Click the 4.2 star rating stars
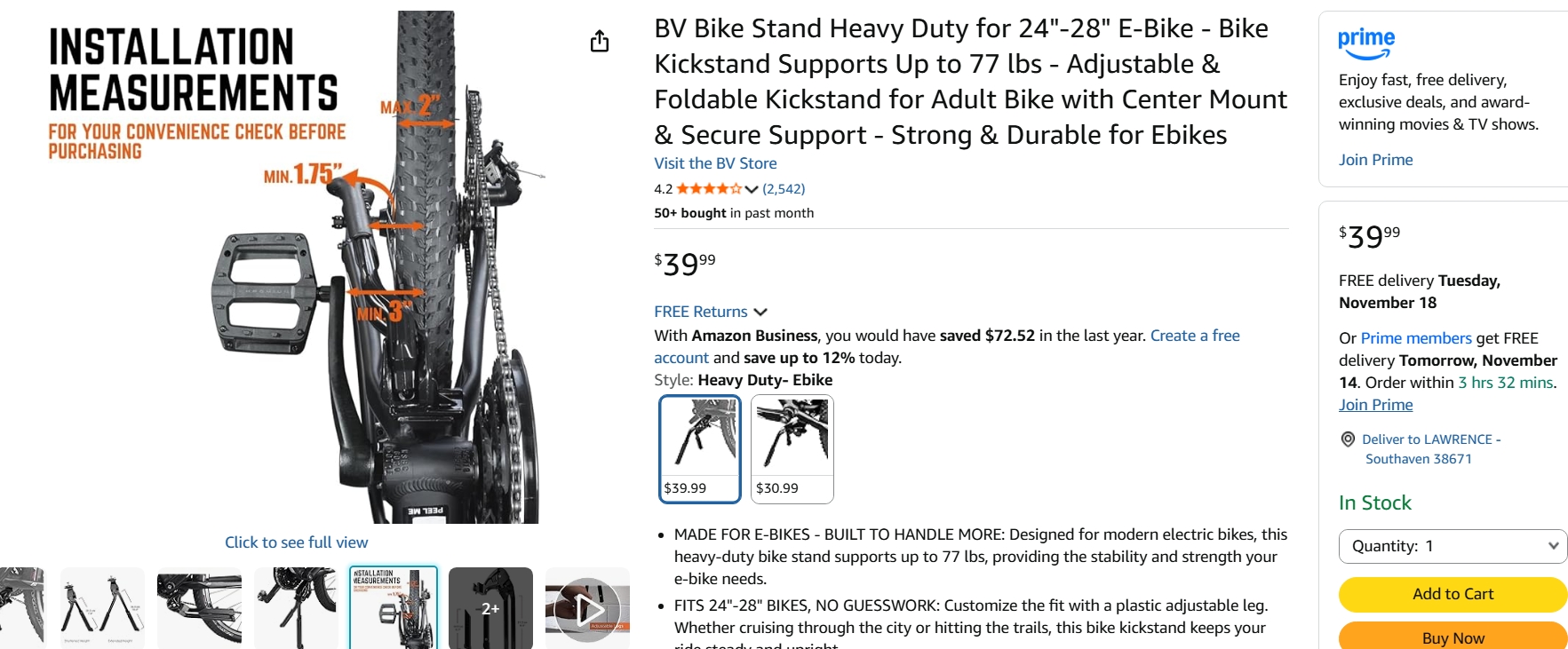This screenshot has height=649, width=1568. click(708, 188)
